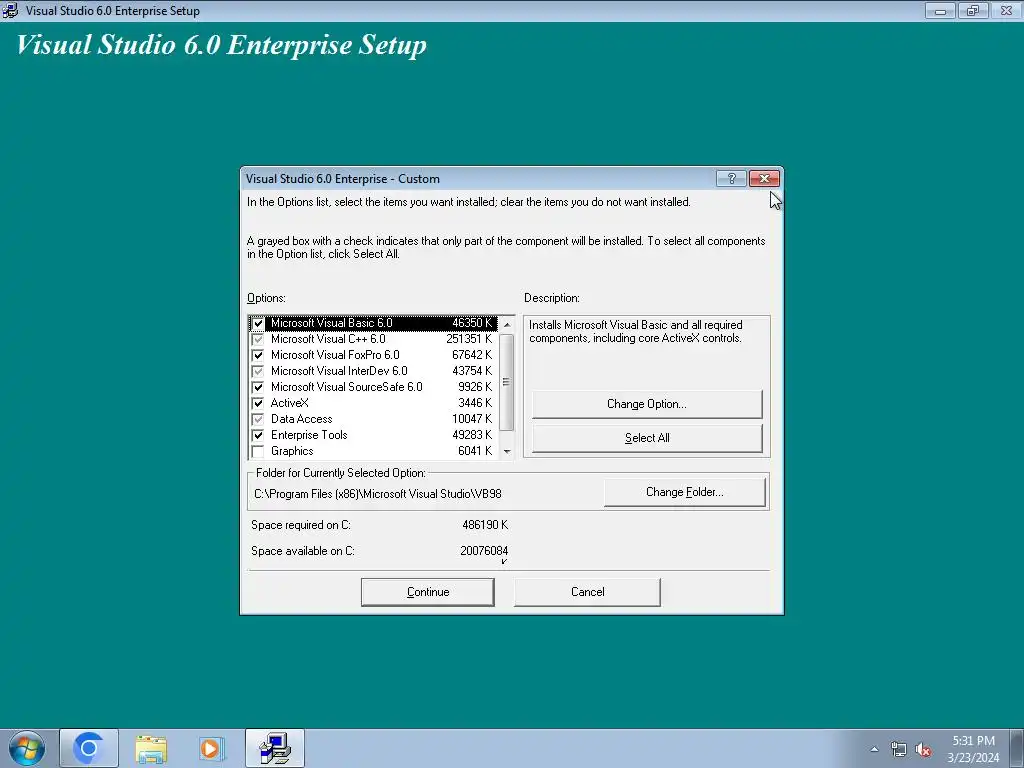The width and height of the screenshot is (1024, 768).
Task: Click the 20076084 space available value
Action: (484, 551)
